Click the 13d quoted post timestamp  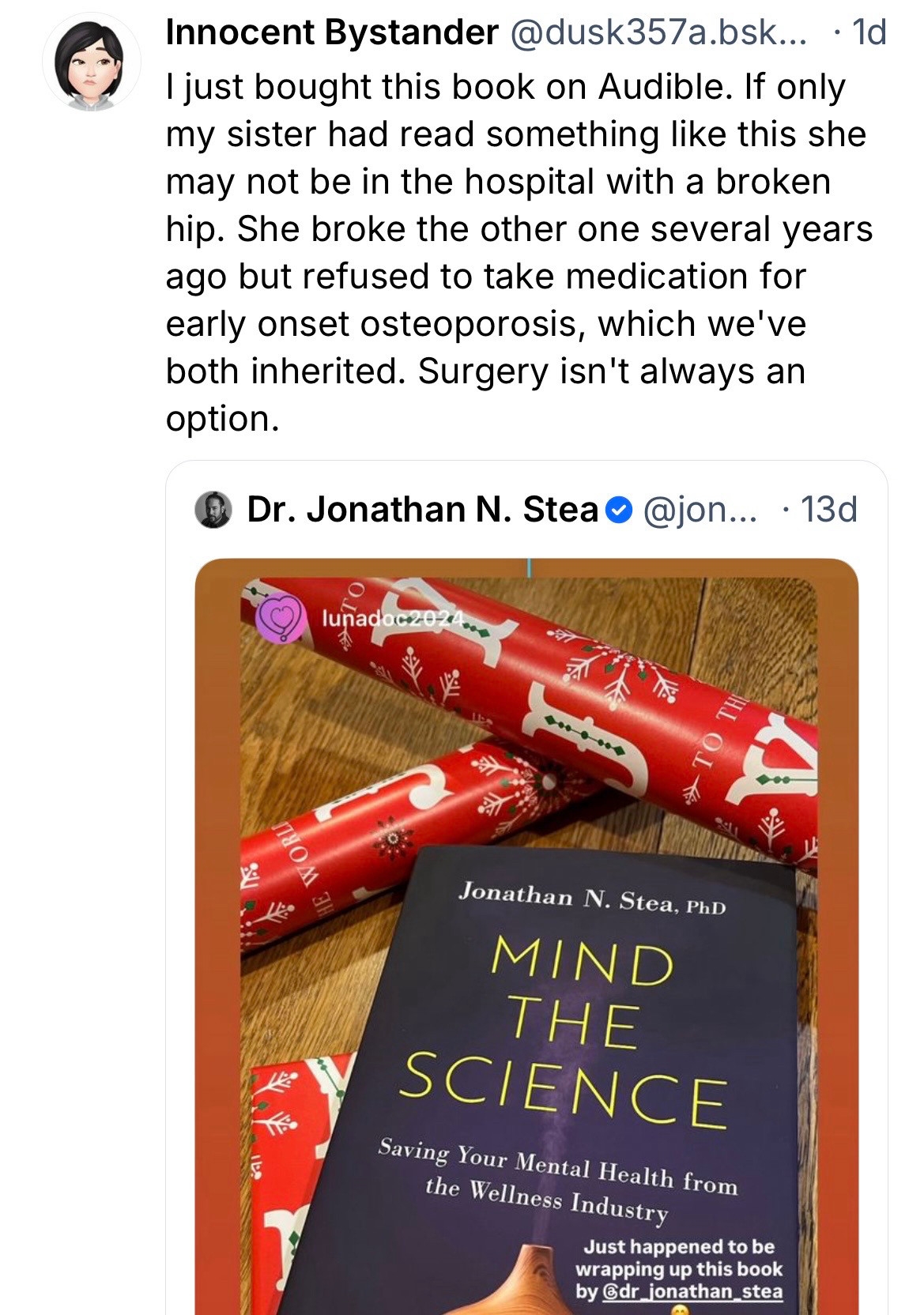pos(828,510)
